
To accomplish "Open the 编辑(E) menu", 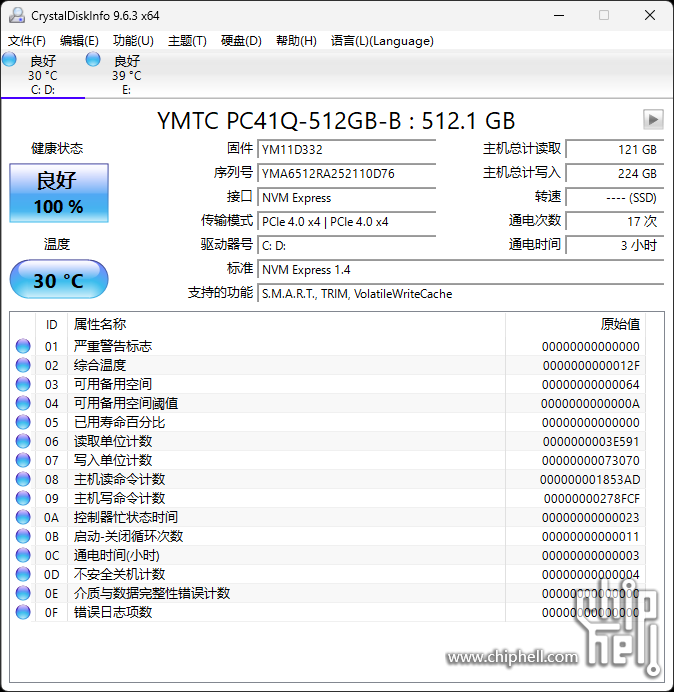I will pyautogui.click(x=79, y=41).
